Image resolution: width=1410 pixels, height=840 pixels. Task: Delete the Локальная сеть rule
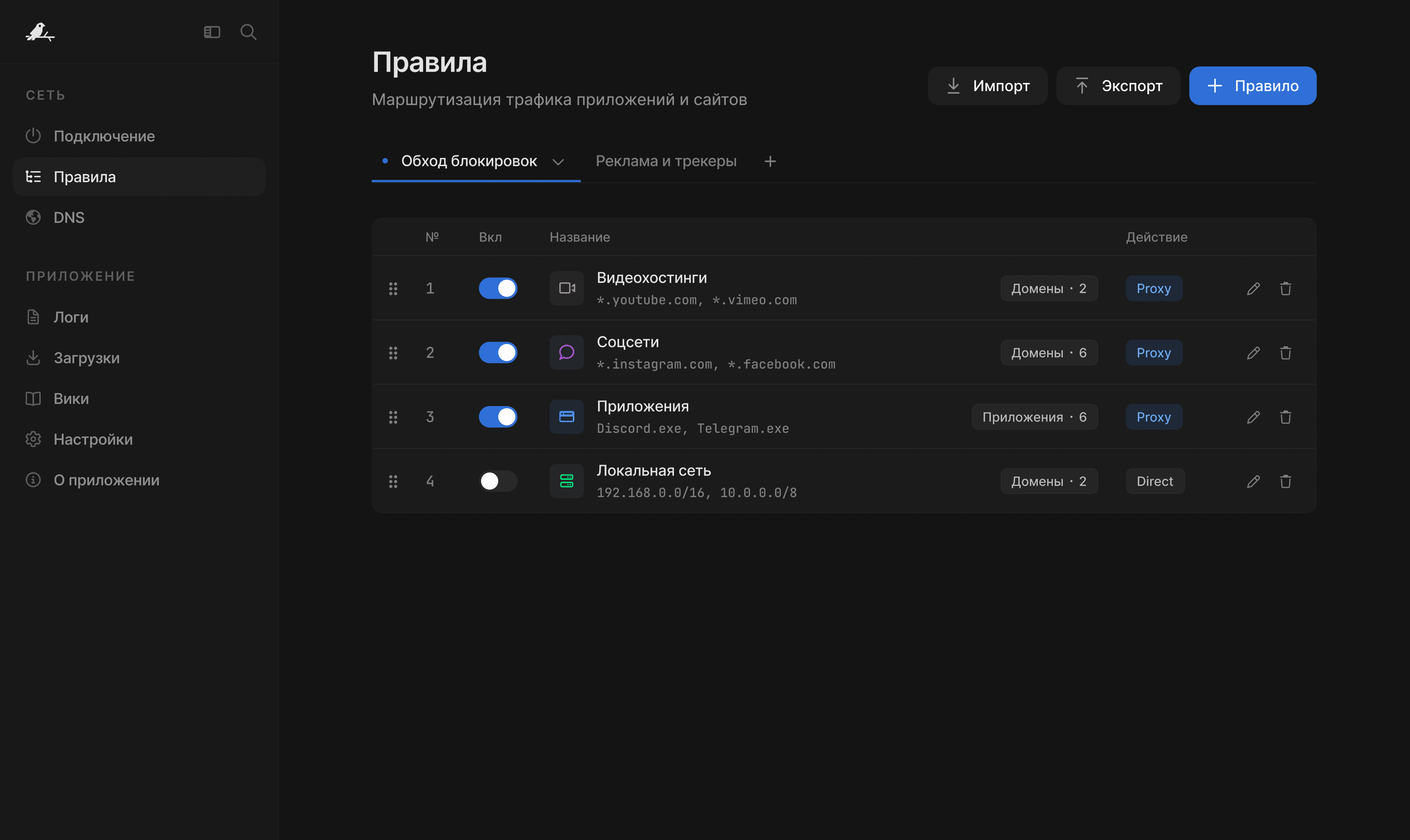(1286, 481)
